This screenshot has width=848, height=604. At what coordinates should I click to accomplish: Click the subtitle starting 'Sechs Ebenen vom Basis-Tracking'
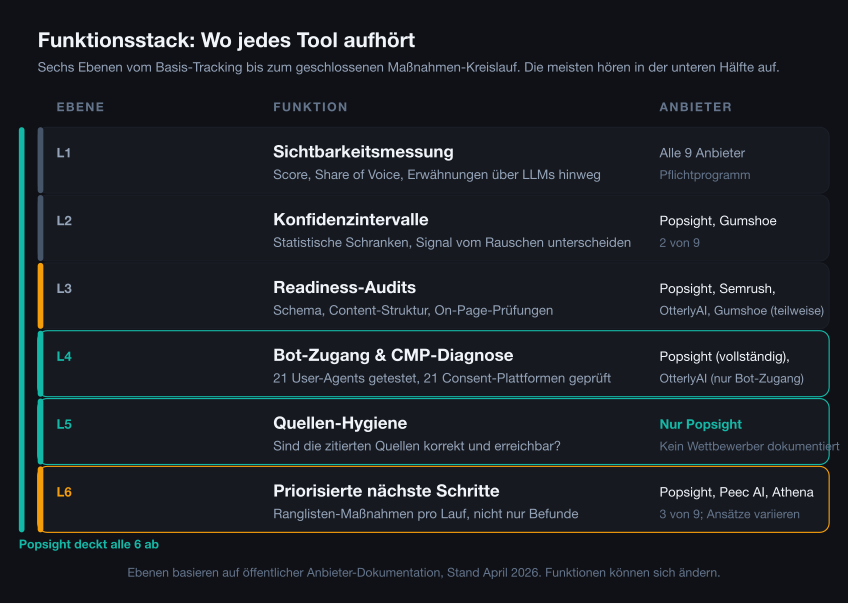click(x=408, y=68)
